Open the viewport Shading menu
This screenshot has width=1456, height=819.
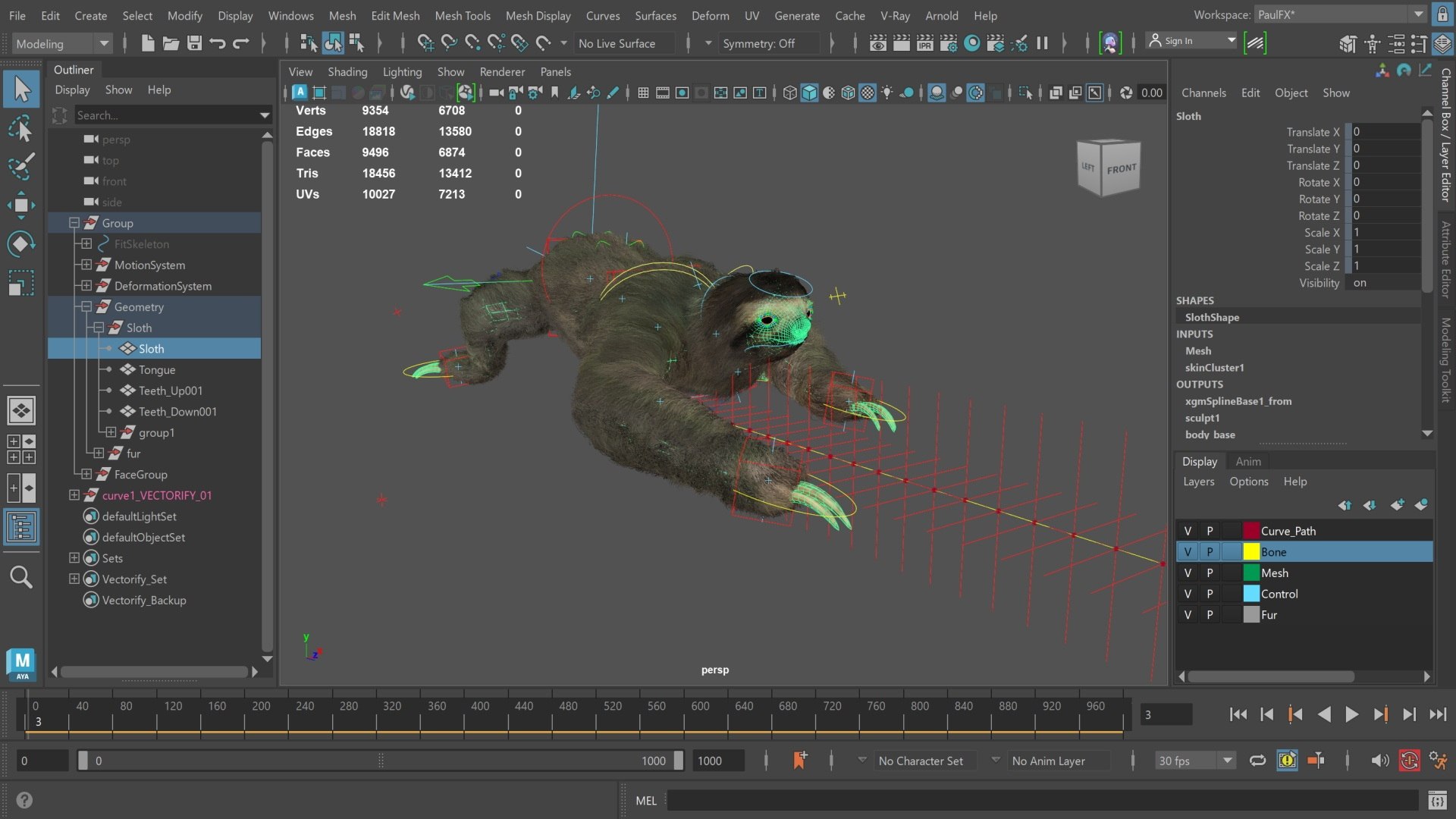[347, 71]
